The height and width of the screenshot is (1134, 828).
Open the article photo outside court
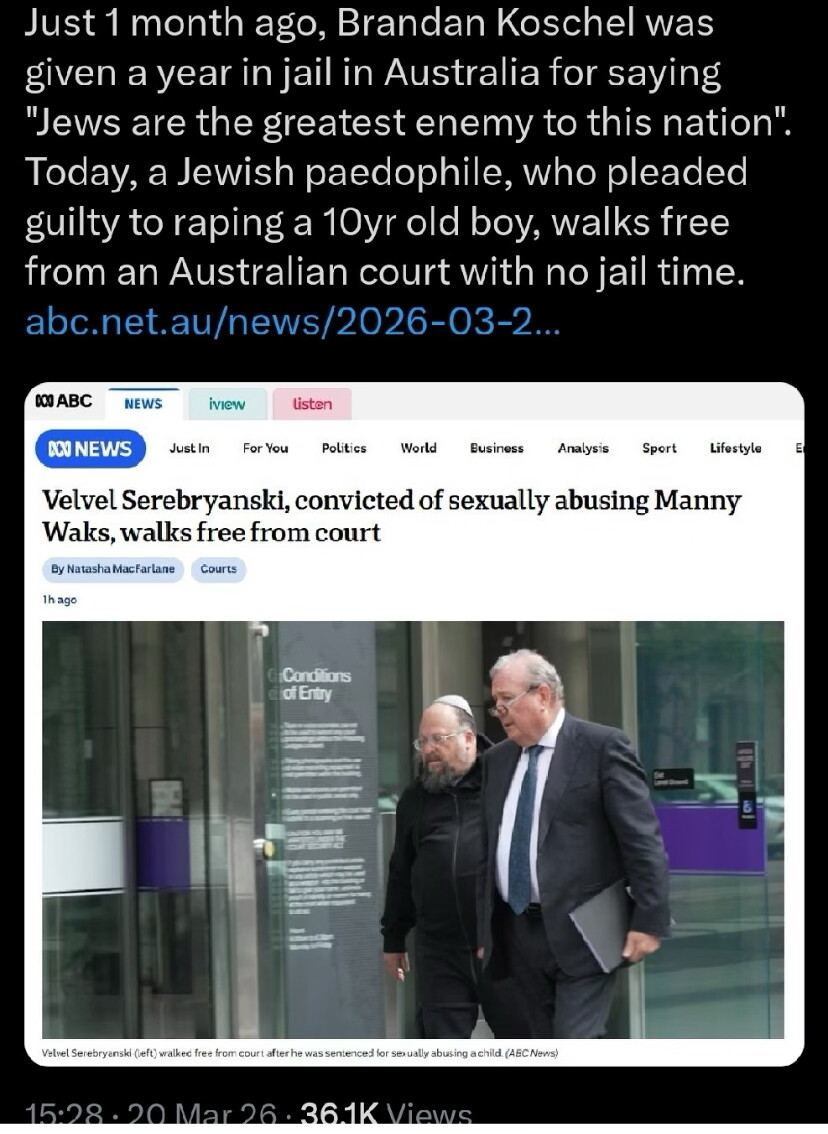[x=413, y=830]
